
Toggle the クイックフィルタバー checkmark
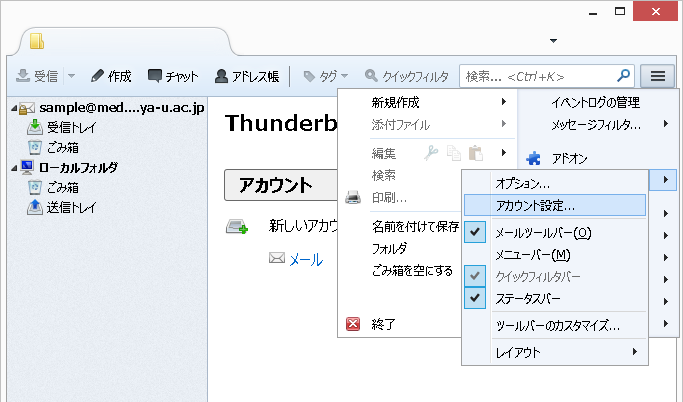(475, 276)
